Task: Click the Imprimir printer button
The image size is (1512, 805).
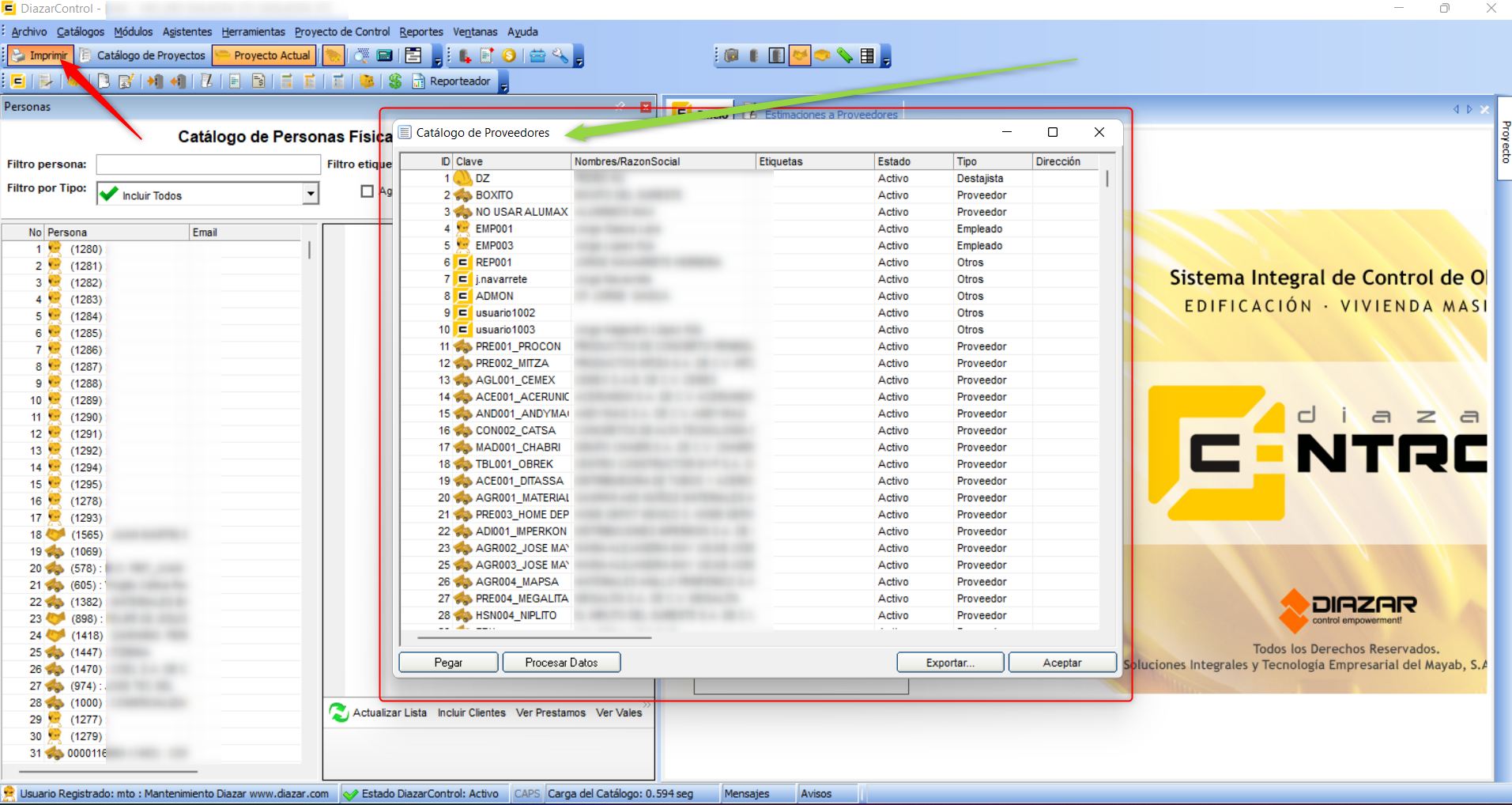Action: (40, 55)
